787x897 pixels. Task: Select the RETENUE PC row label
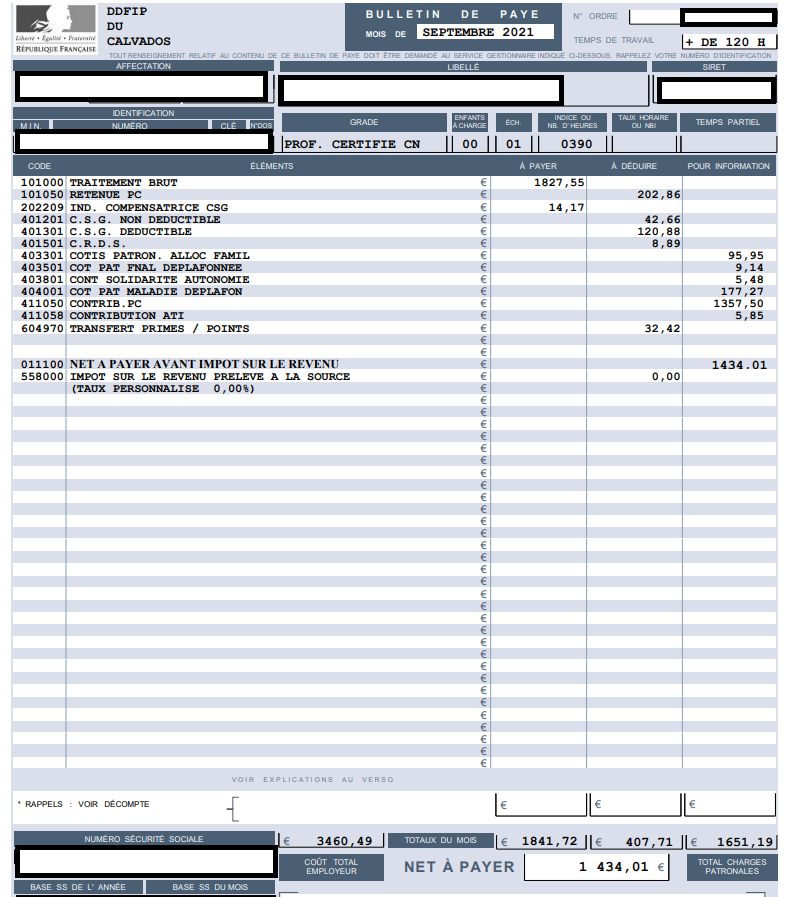point(105,195)
